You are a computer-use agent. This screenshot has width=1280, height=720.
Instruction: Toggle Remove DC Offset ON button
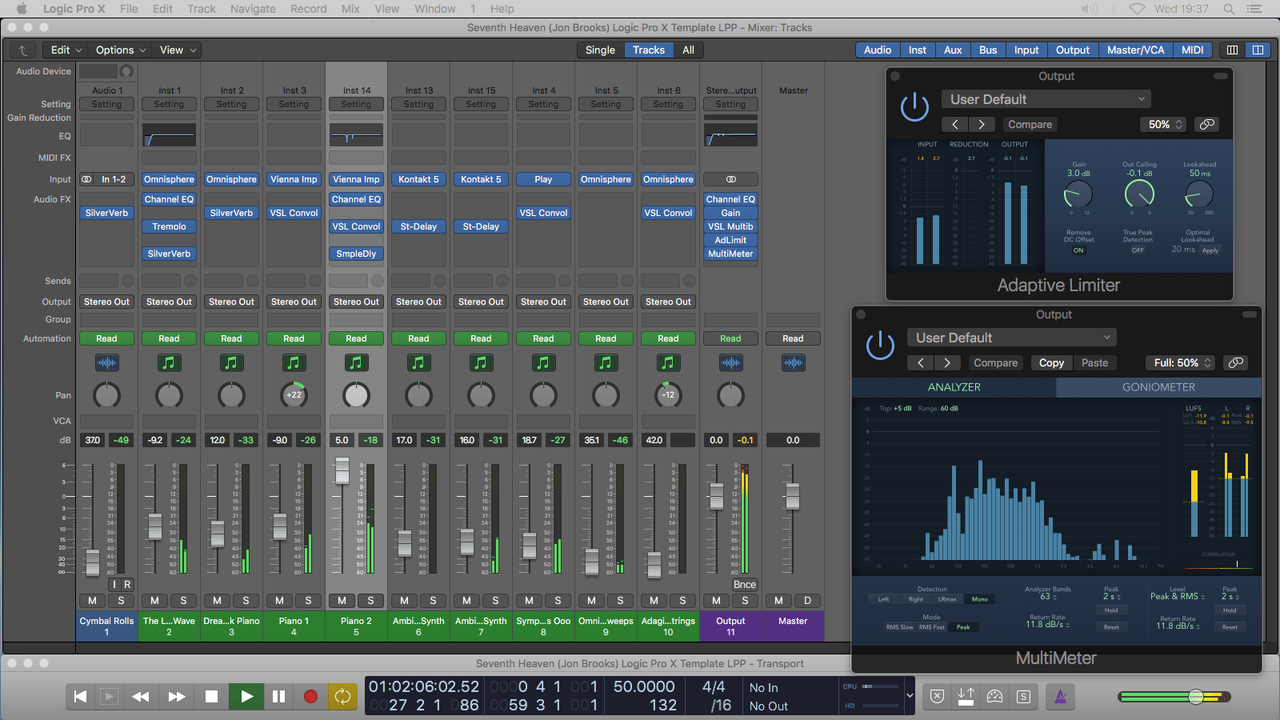point(1079,250)
